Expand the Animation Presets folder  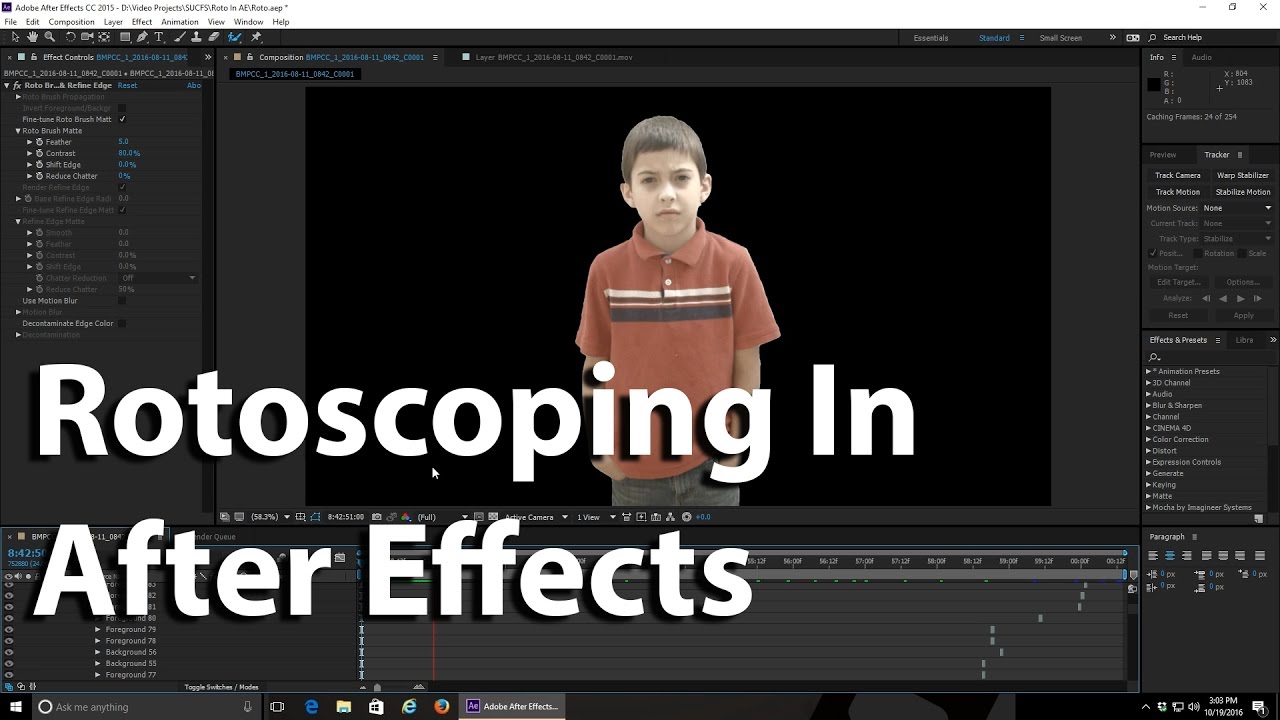coord(1148,371)
